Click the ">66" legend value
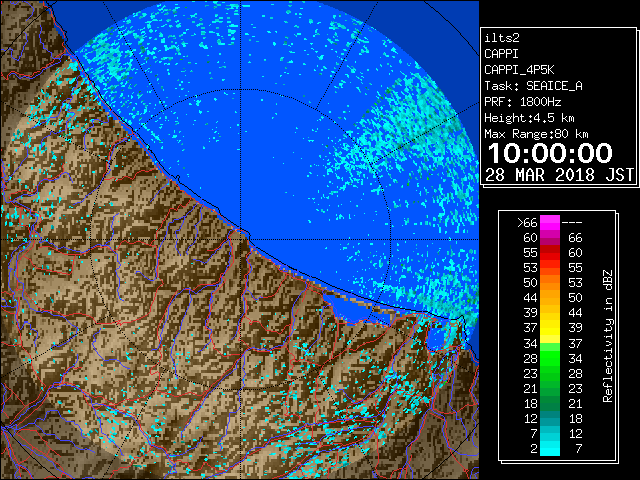Screen dimensions: 640x480 coord(527,222)
